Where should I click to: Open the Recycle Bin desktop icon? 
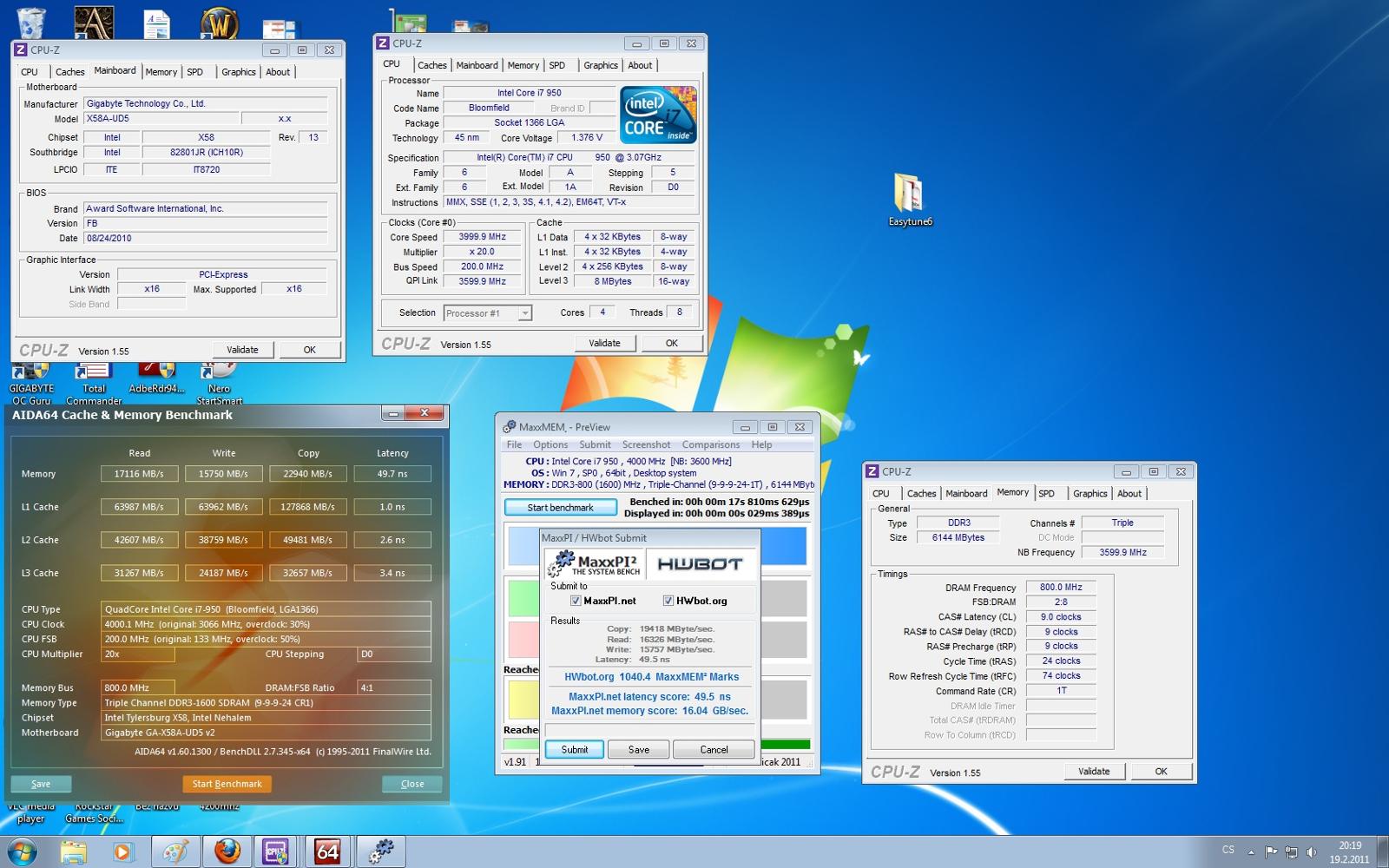(30, 23)
